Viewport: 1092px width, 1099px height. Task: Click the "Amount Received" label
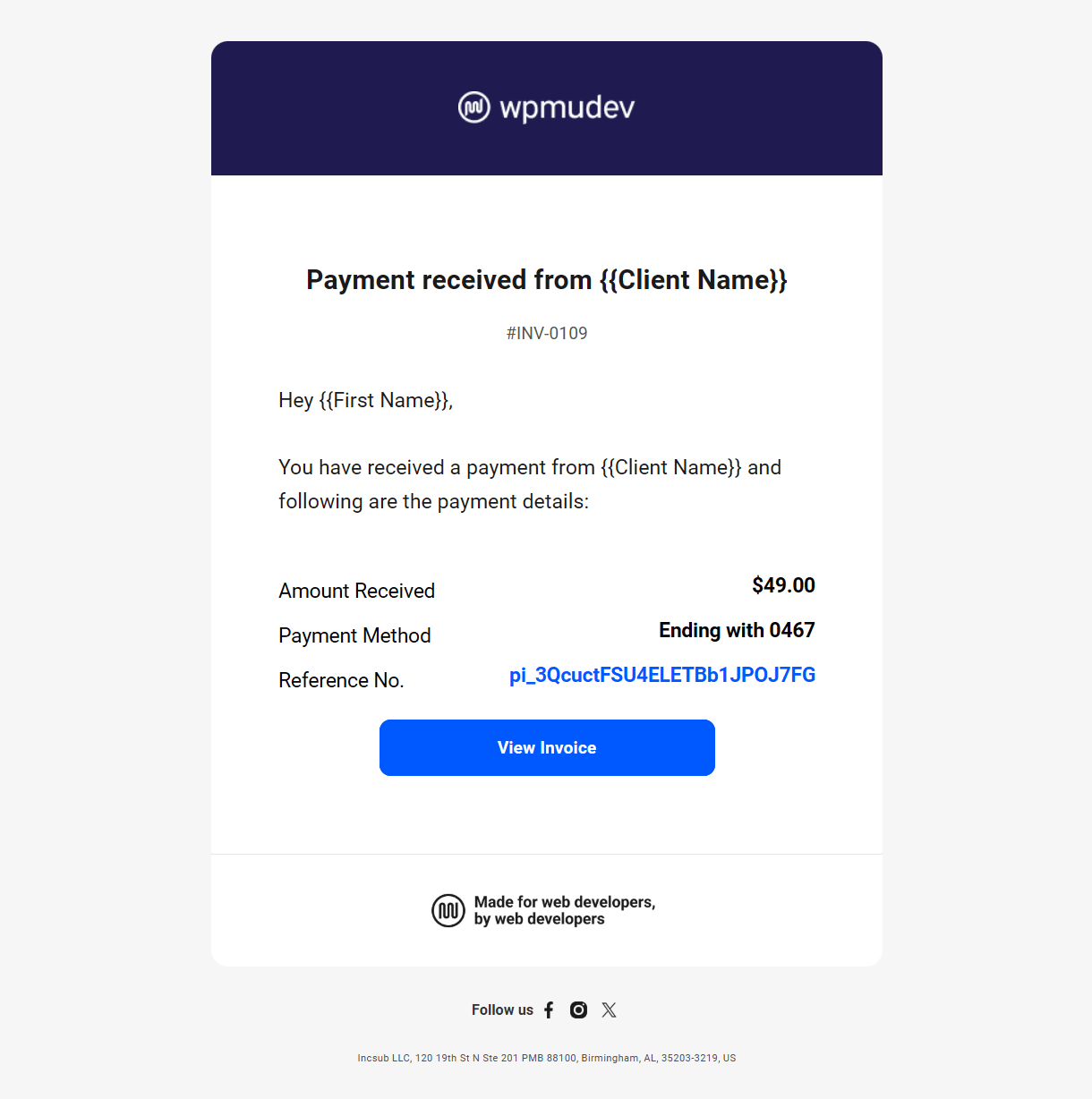coord(356,591)
